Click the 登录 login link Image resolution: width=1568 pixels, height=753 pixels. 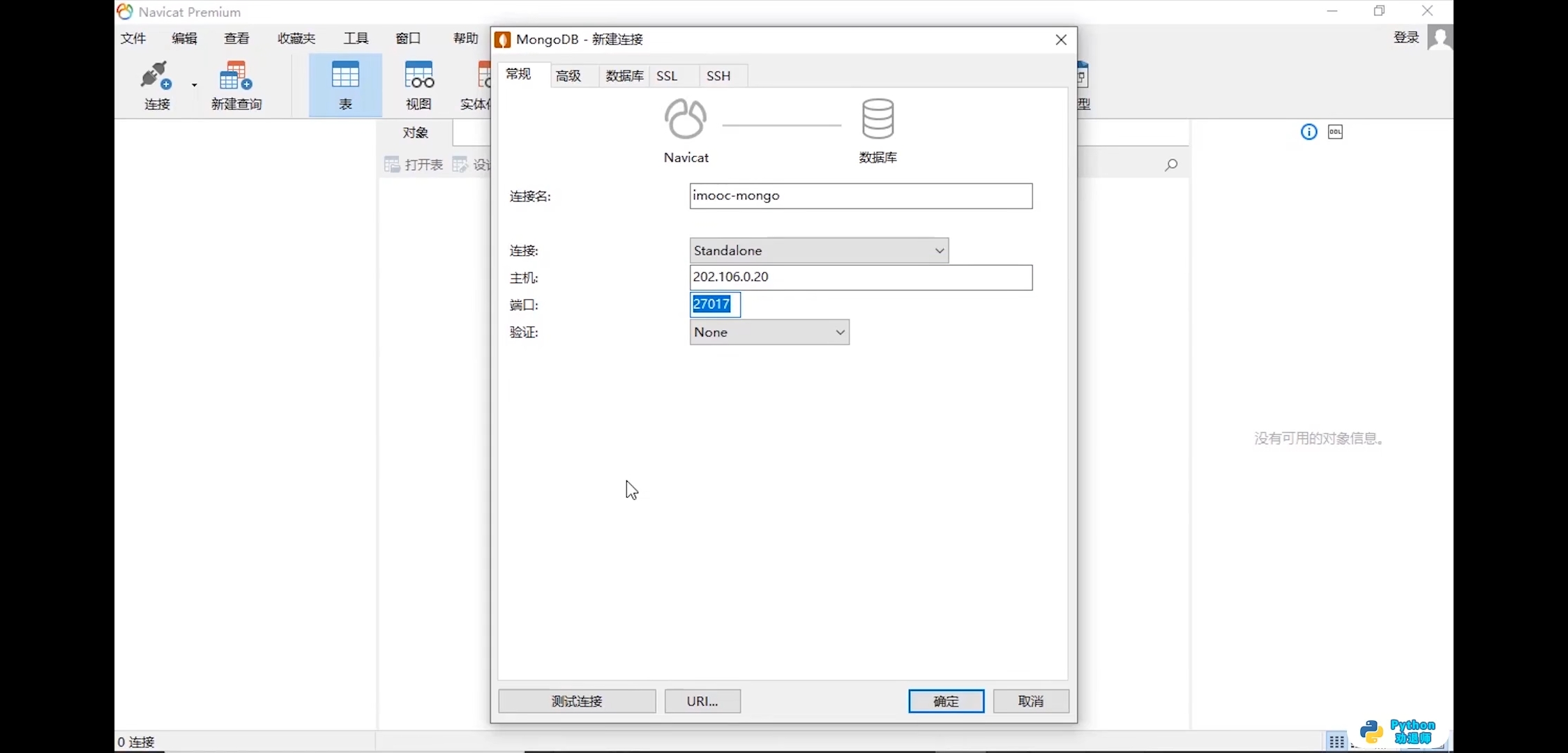1406,38
